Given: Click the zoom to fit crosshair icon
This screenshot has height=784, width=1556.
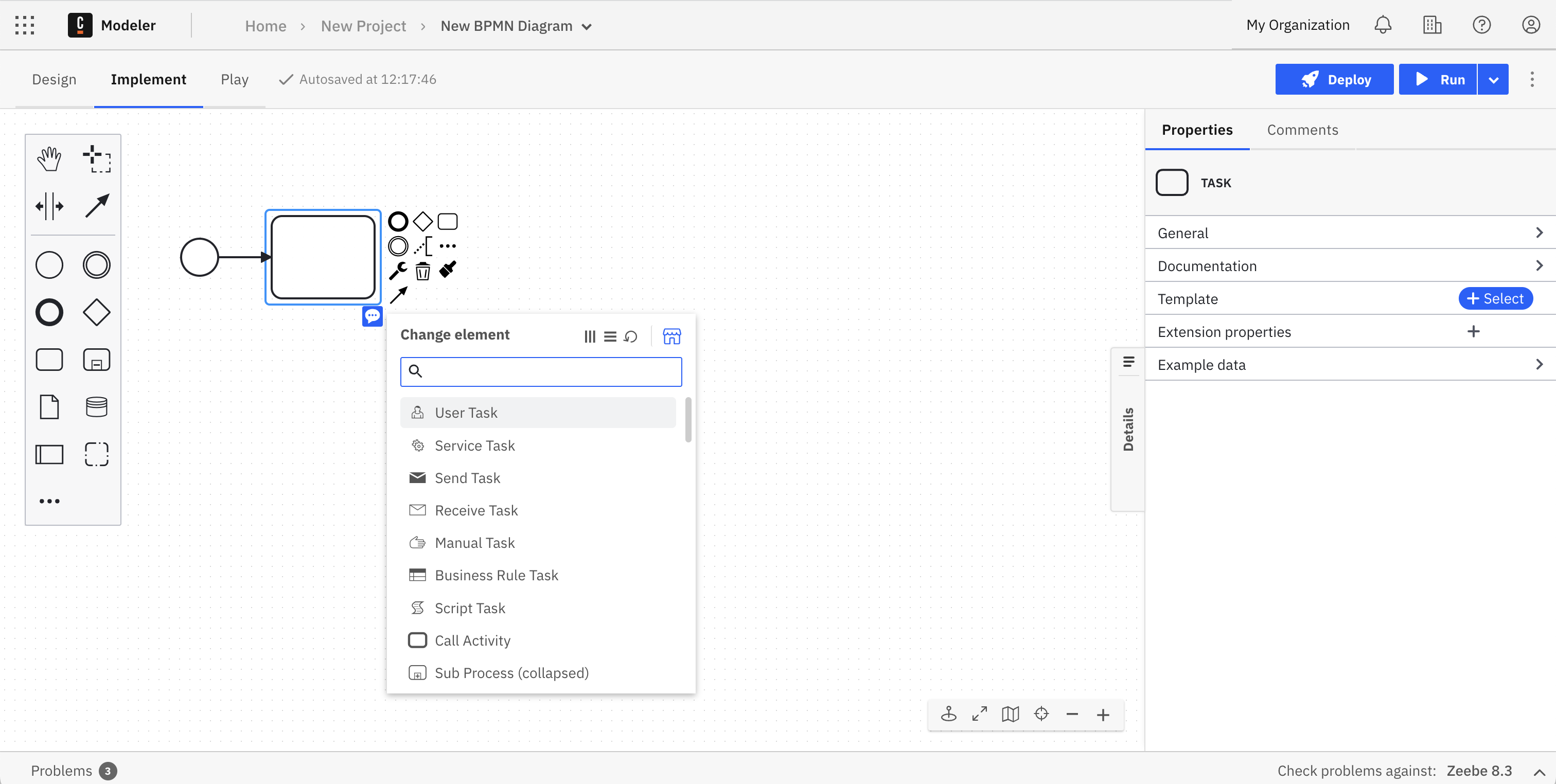Looking at the screenshot, I should [1041, 714].
